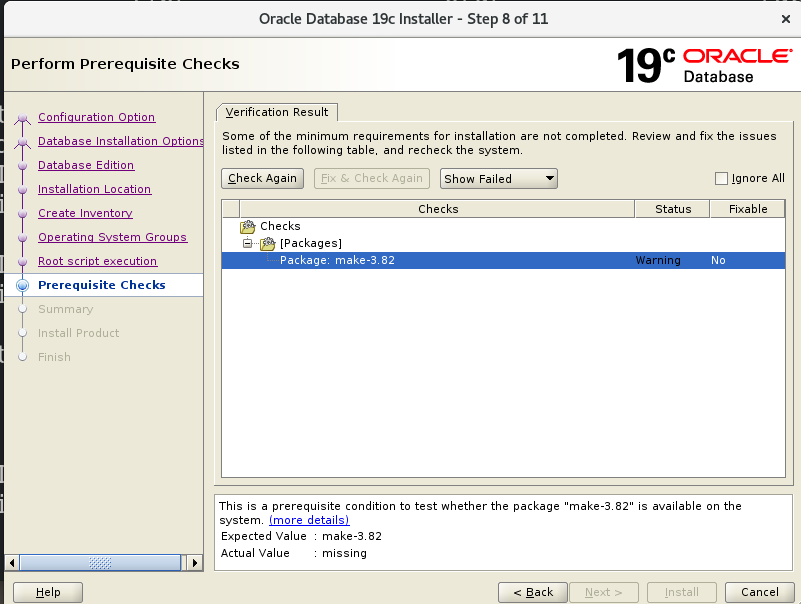Click the sidebar scrollbar right arrow
This screenshot has width=801, height=604.
pos(195,563)
